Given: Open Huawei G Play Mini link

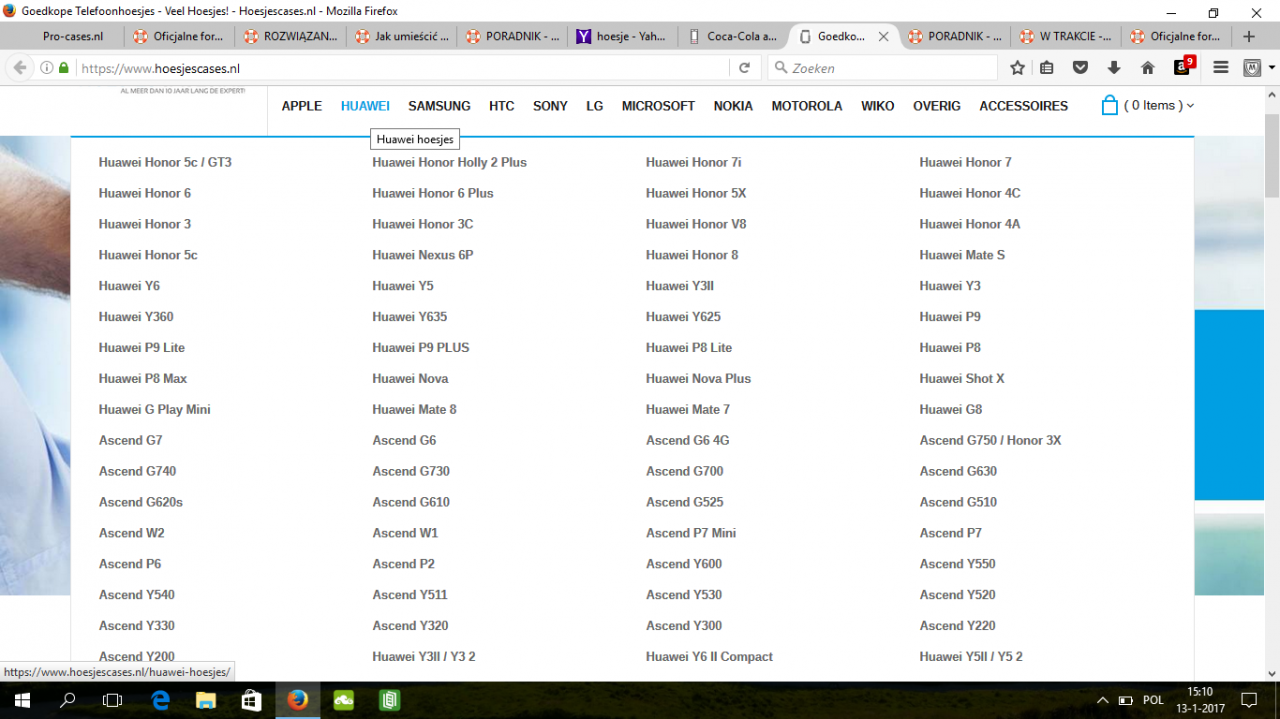Looking at the screenshot, I should (x=154, y=410).
